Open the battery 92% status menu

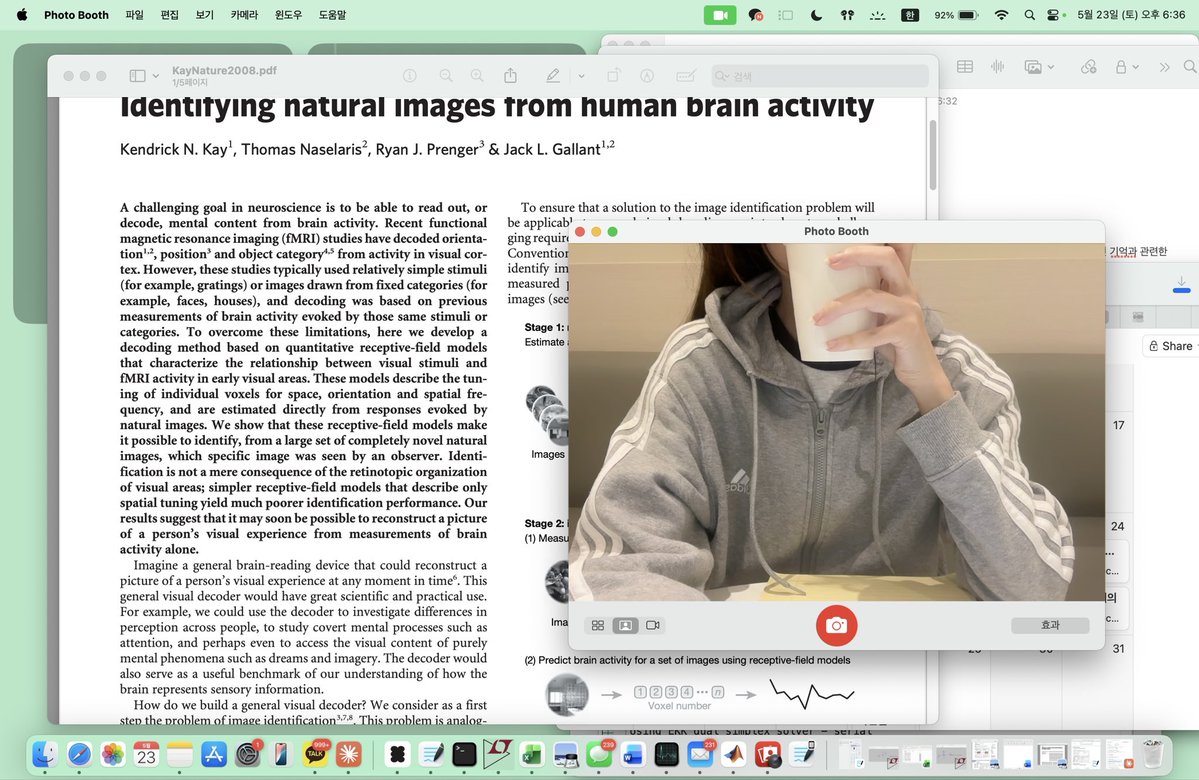[957, 15]
